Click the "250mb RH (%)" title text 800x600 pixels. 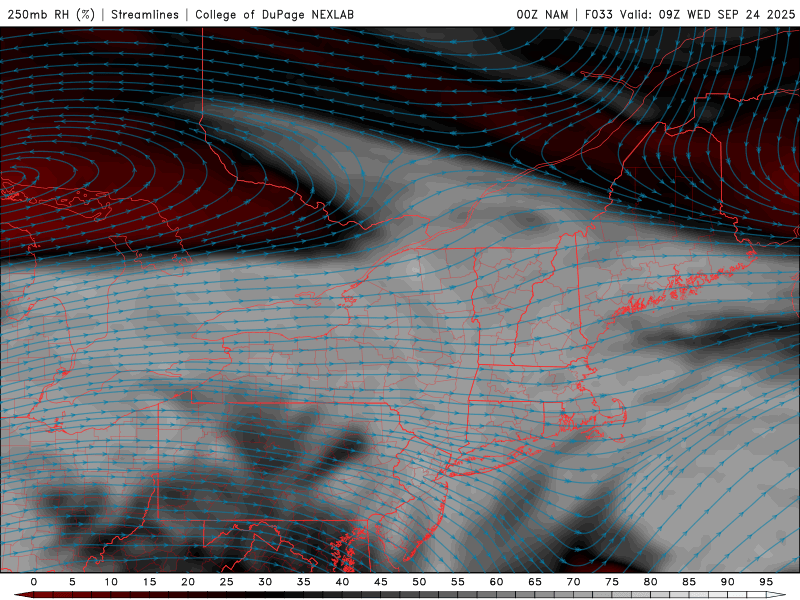51,15
